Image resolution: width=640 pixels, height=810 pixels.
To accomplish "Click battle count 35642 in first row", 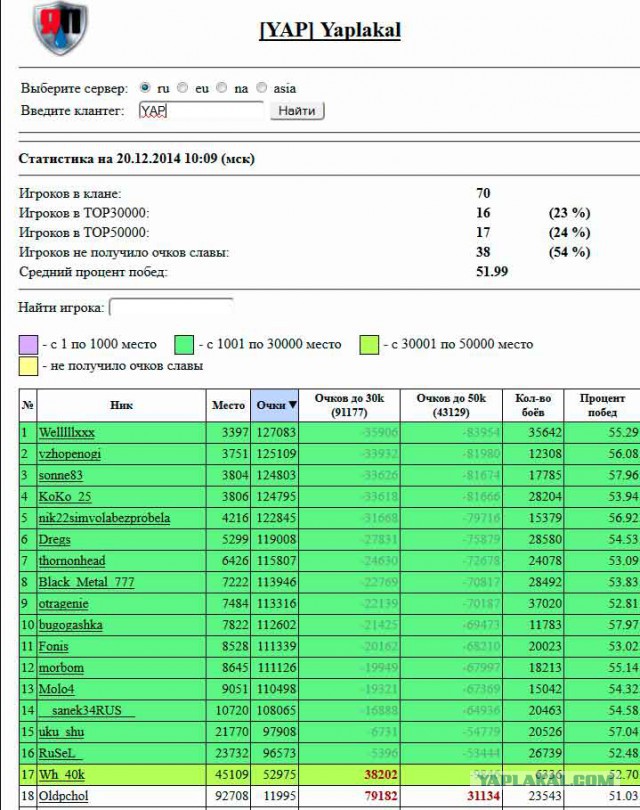I will (544, 432).
